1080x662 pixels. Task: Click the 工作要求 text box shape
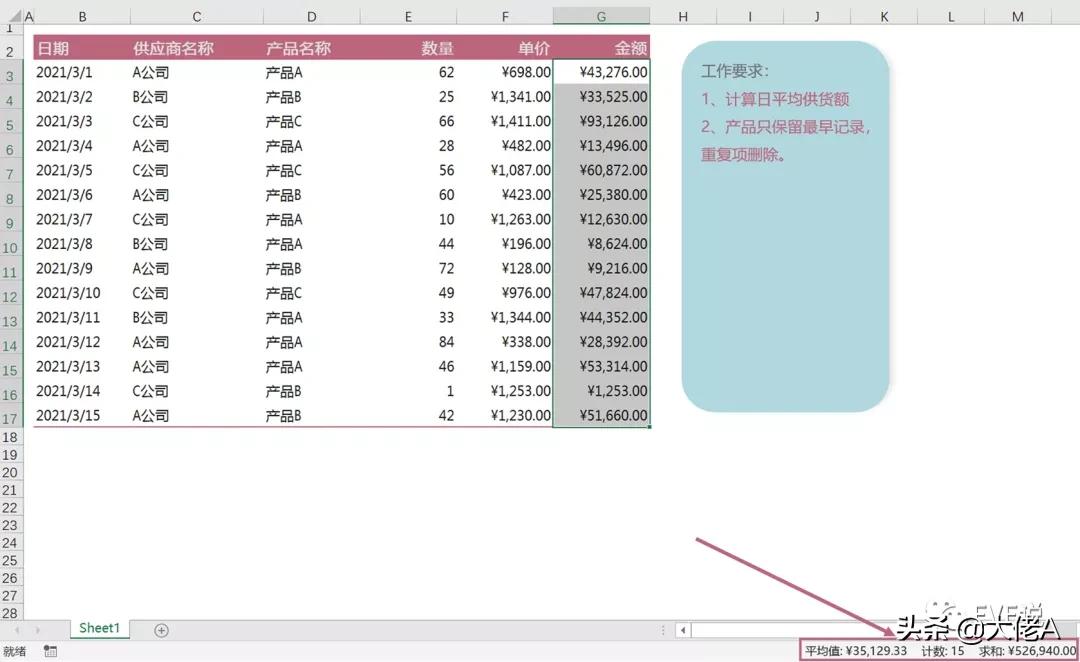[785, 227]
